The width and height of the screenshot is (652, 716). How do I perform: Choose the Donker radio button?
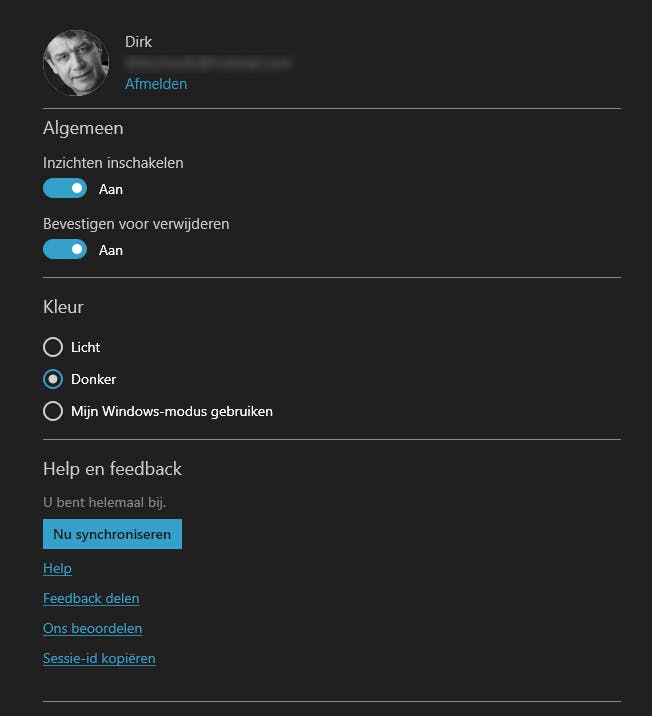pos(53,379)
